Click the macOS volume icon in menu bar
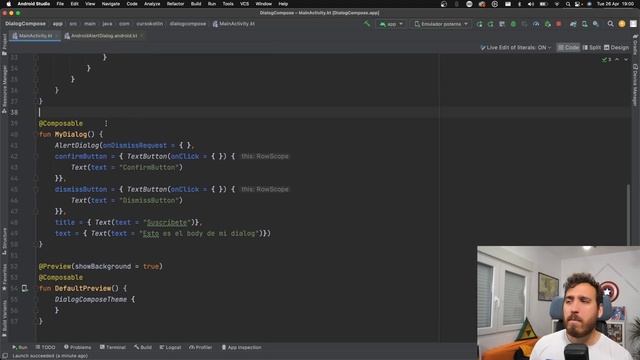The height and width of the screenshot is (360, 640). [x=531, y=4]
